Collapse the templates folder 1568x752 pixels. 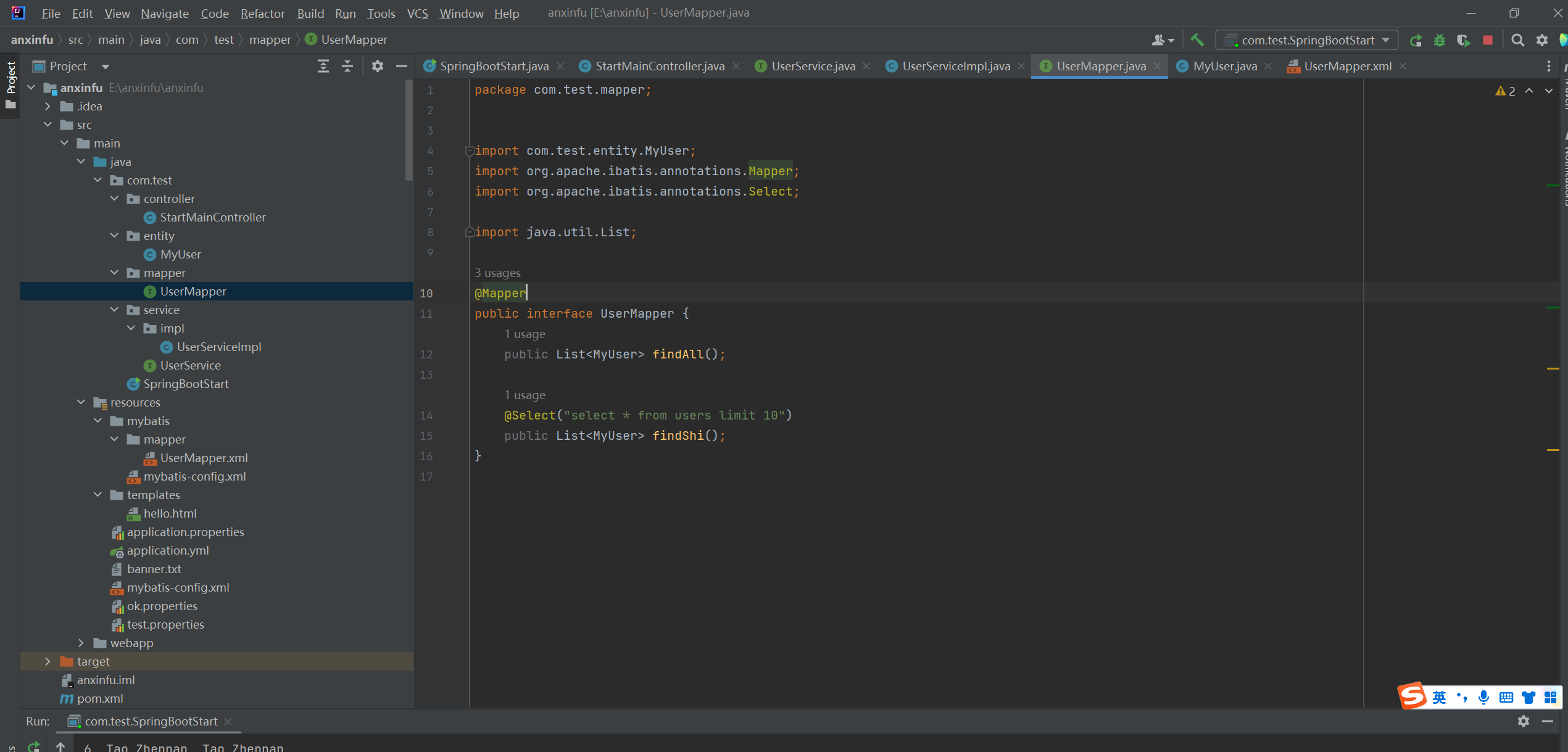point(98,495)
